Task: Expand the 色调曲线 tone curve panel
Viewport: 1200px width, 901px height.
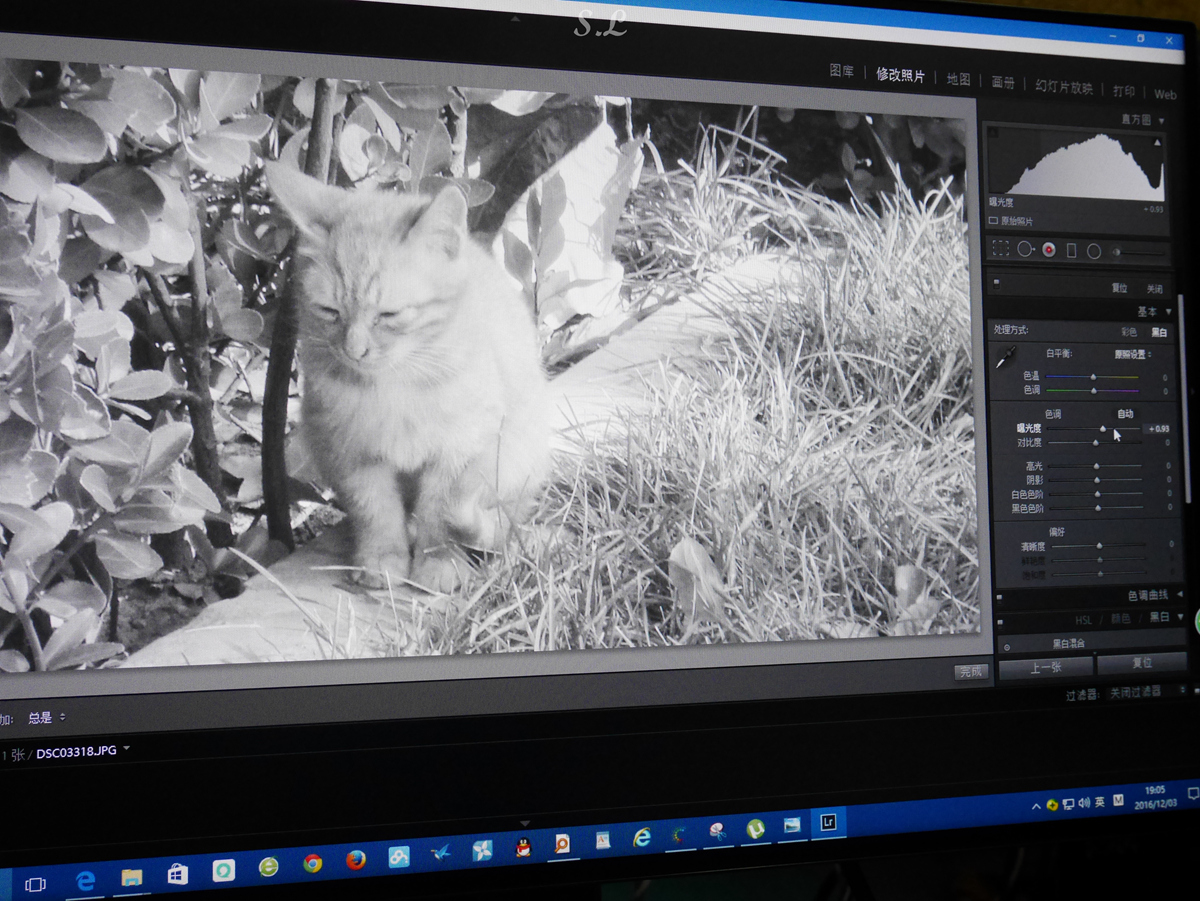Action: pyautogui.click(x=1181, y=596)
